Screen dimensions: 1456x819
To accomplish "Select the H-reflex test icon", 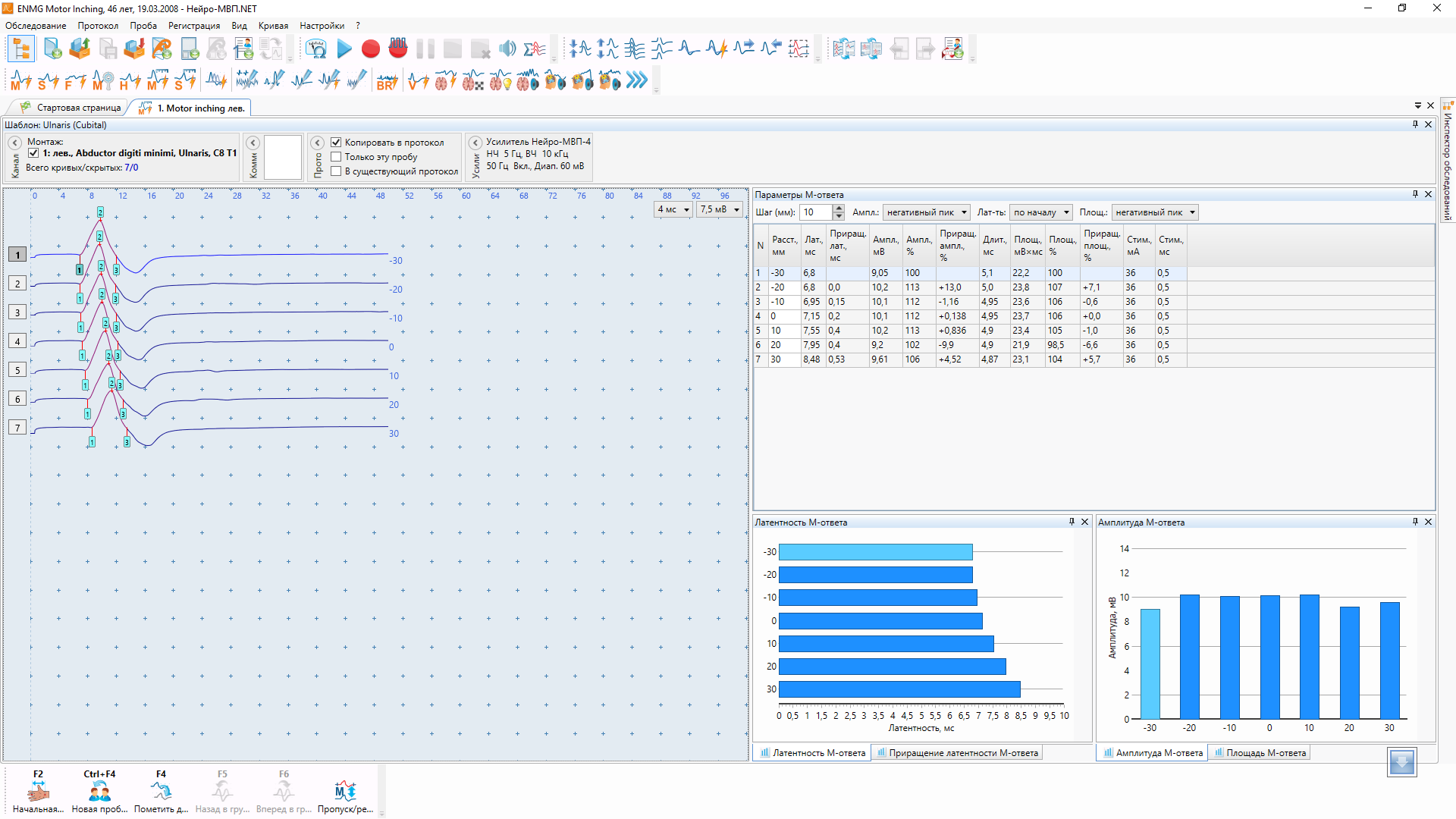I will pyautogui.click(x=130, y=80).
